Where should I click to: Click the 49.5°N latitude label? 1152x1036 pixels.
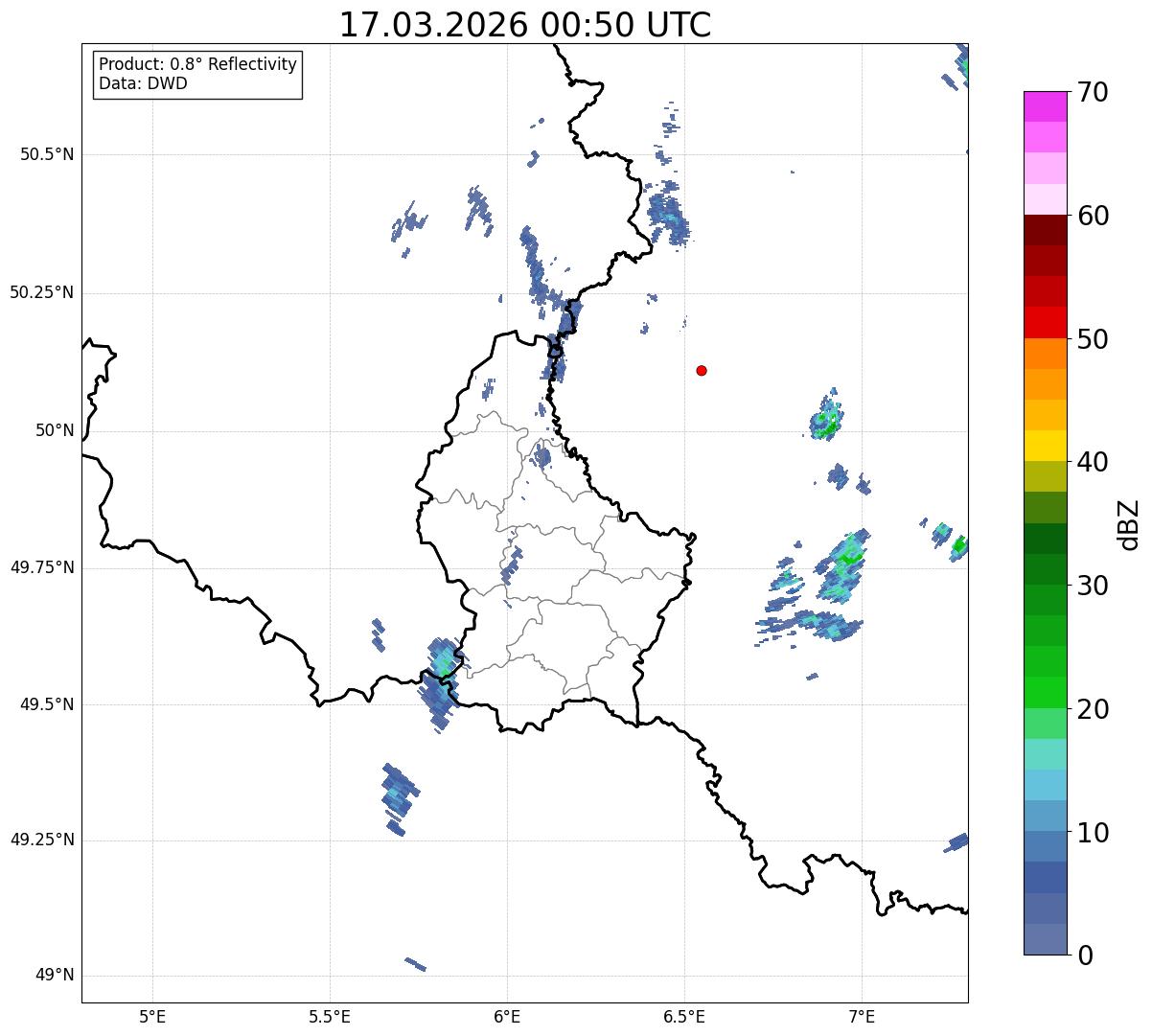47,704
